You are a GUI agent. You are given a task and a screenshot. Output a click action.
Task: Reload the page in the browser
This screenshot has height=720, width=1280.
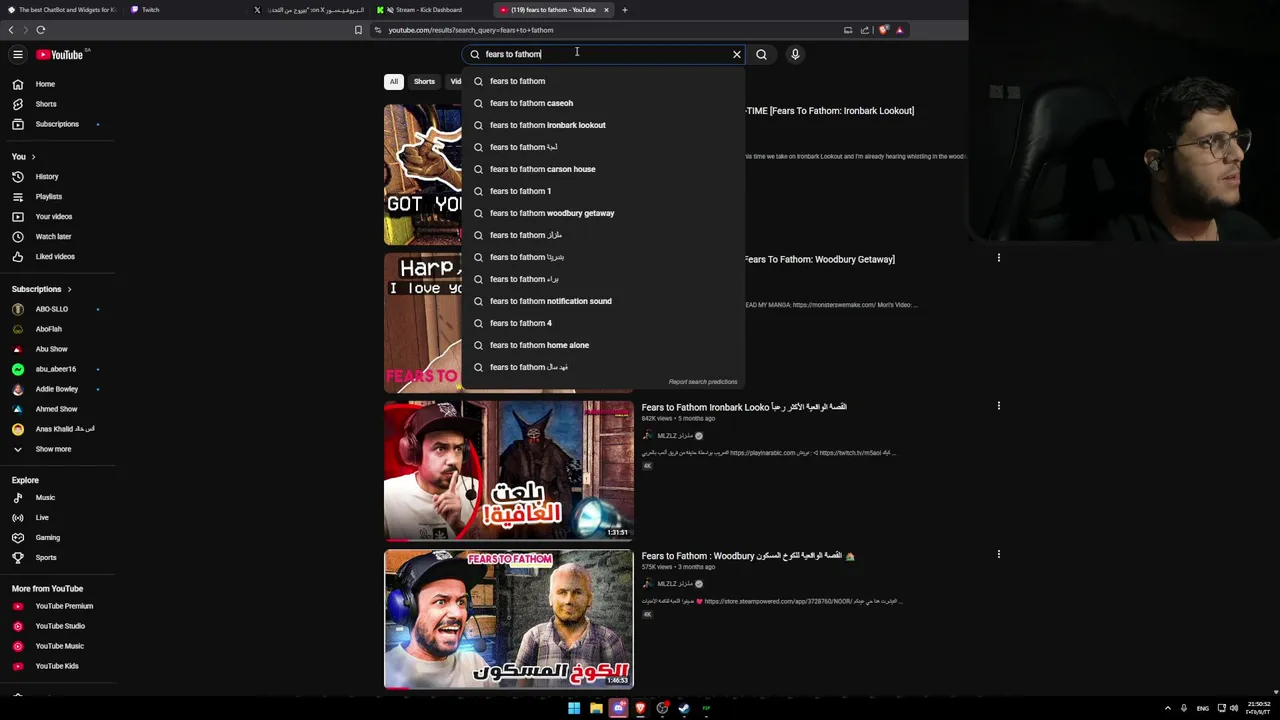click(x=41, y=30)
